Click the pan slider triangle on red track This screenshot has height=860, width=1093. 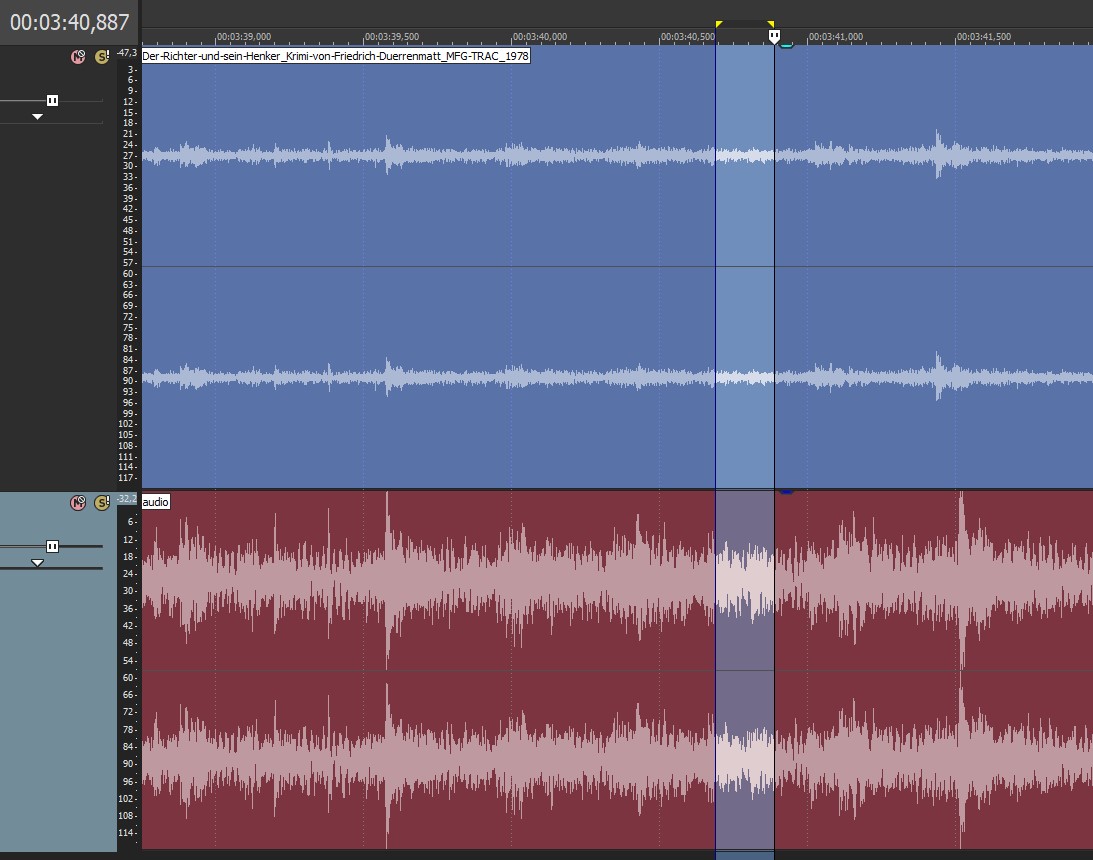click(37, 563)
